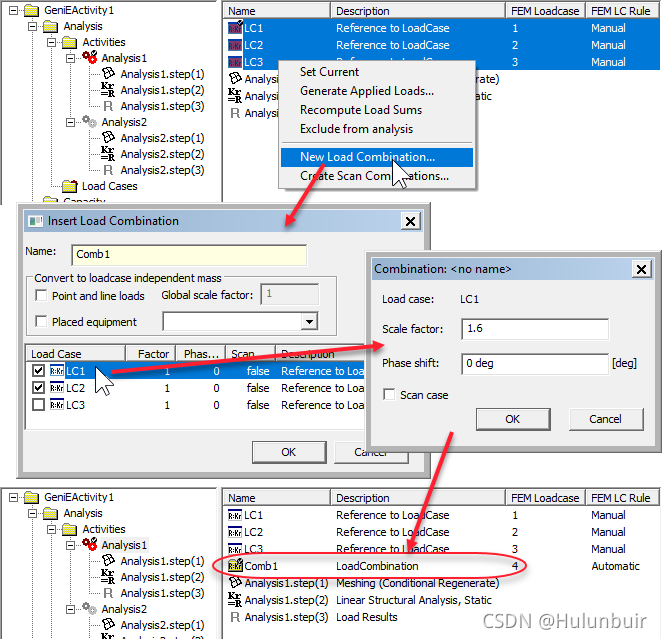The width and height of the screenshot is (662, 639).
Task: Enable Scan case checkbox
Action: 389,394
